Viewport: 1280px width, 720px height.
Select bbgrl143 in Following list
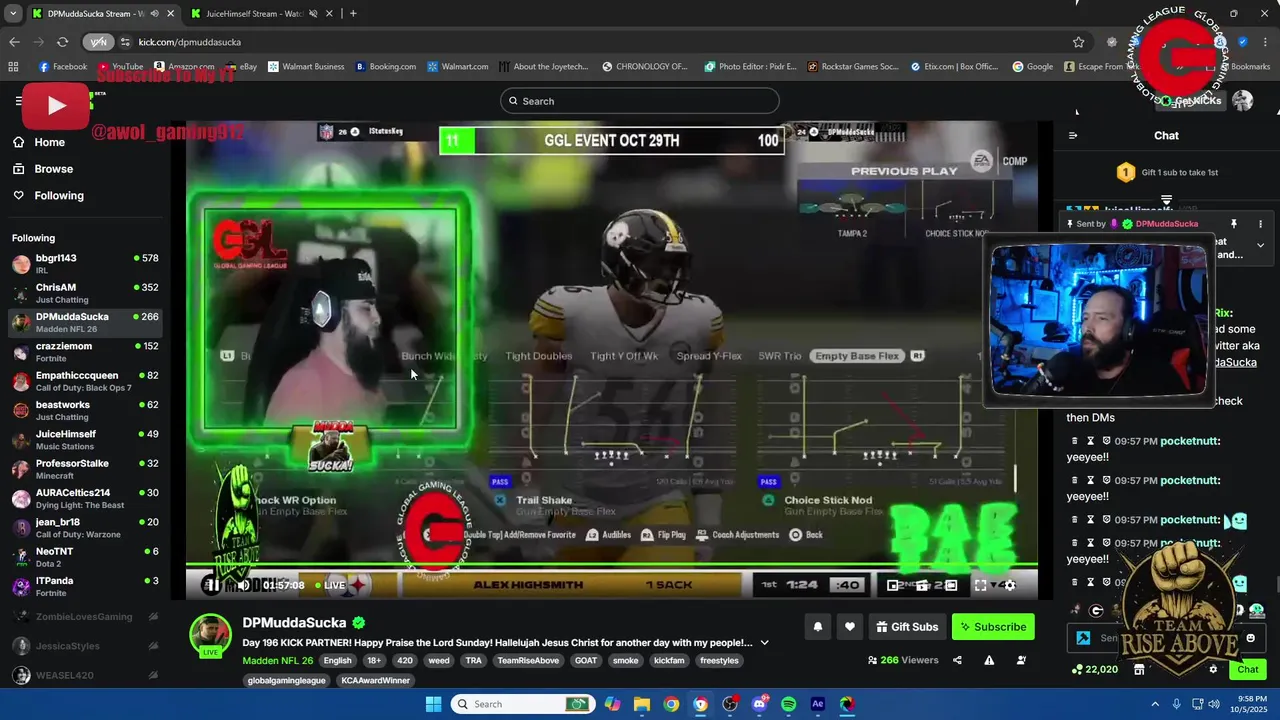pyautogui.click(x=85, y=264)
